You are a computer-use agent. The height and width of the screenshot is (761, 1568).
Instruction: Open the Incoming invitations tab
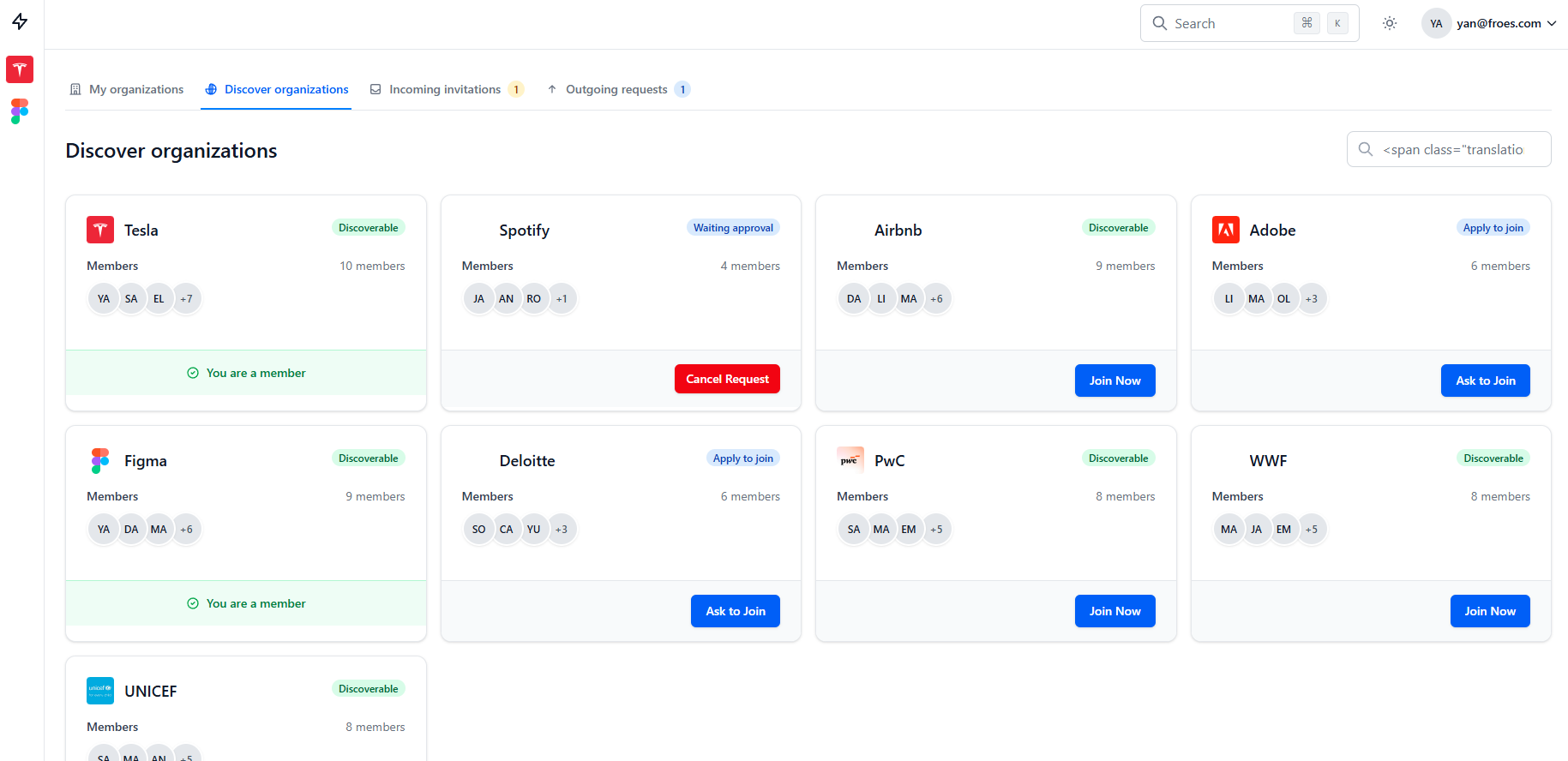coord(446,89)
